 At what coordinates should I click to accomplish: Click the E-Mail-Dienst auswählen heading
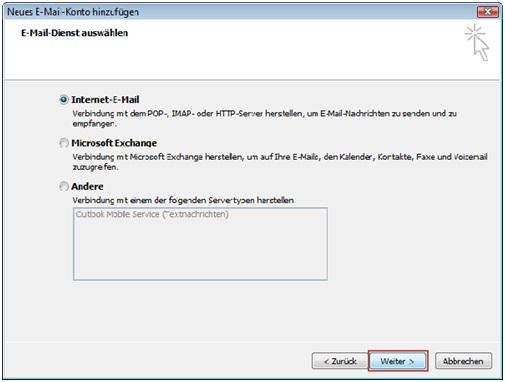(75, 33)
